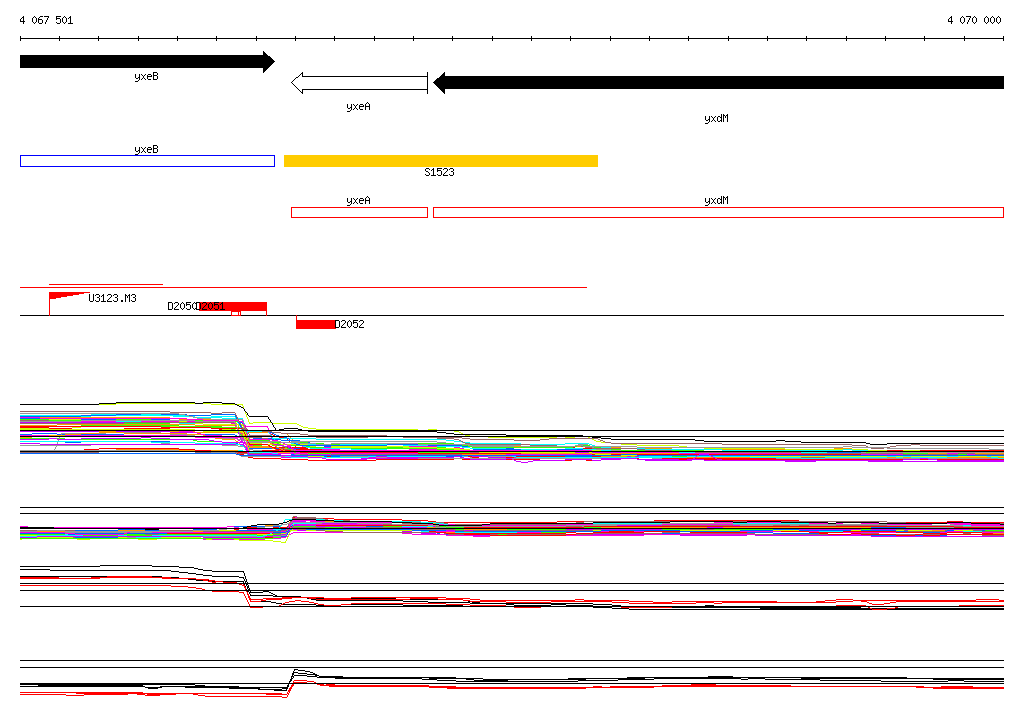Click the yxeB label above the blue box

coord(146,149)
